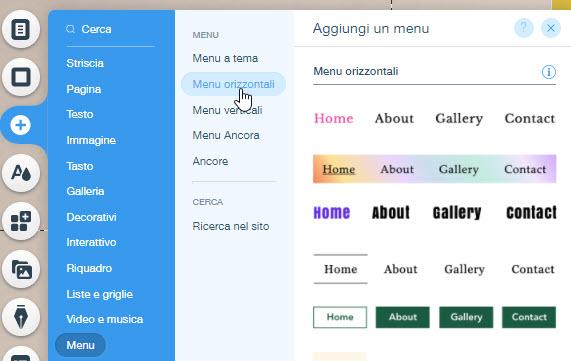Show info for Menu orizzontali section
571x361 pixels.
[x=548, y=72]
